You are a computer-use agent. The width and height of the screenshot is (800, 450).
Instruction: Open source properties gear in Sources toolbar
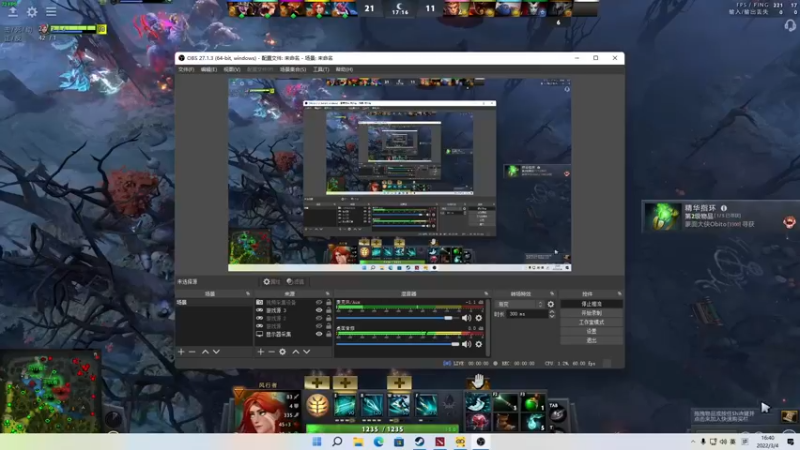pos(283,352)
